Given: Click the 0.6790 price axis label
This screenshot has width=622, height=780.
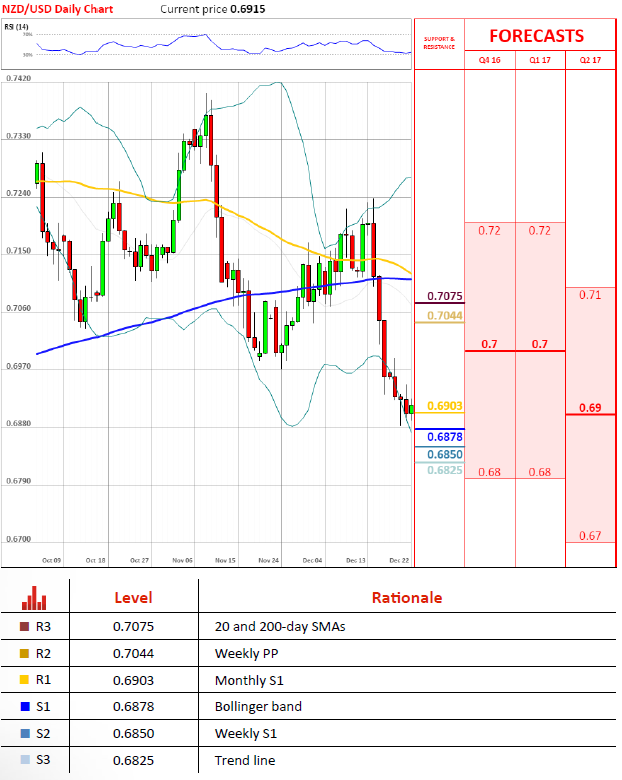Looking at the screenshot, I should point(18,481).
